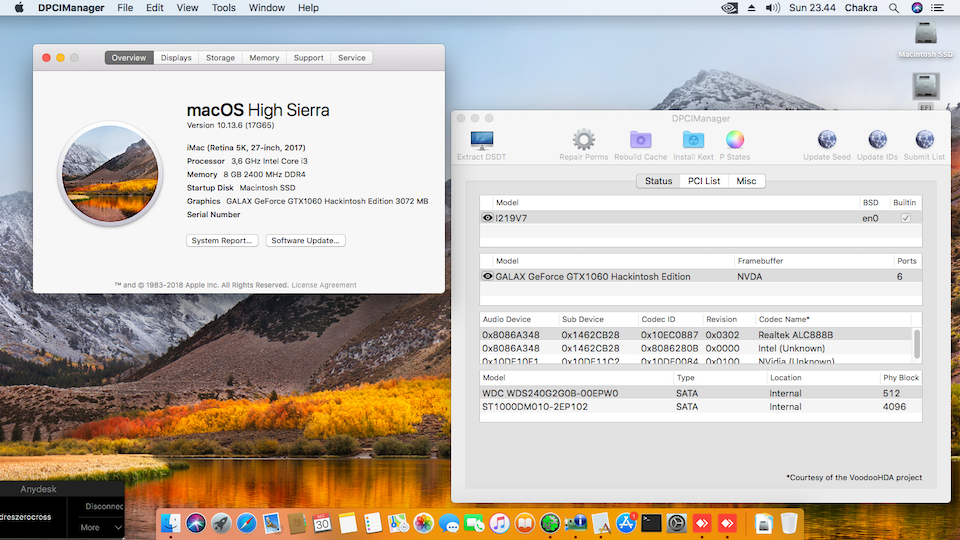Select the Realtek ALC888B audio row
The image size is (960, 540).
click(697, 335)
